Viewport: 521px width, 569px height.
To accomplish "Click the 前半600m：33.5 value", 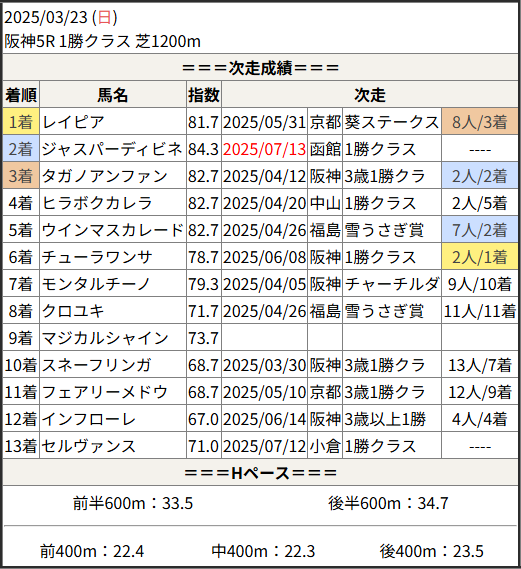I will 133,503.
